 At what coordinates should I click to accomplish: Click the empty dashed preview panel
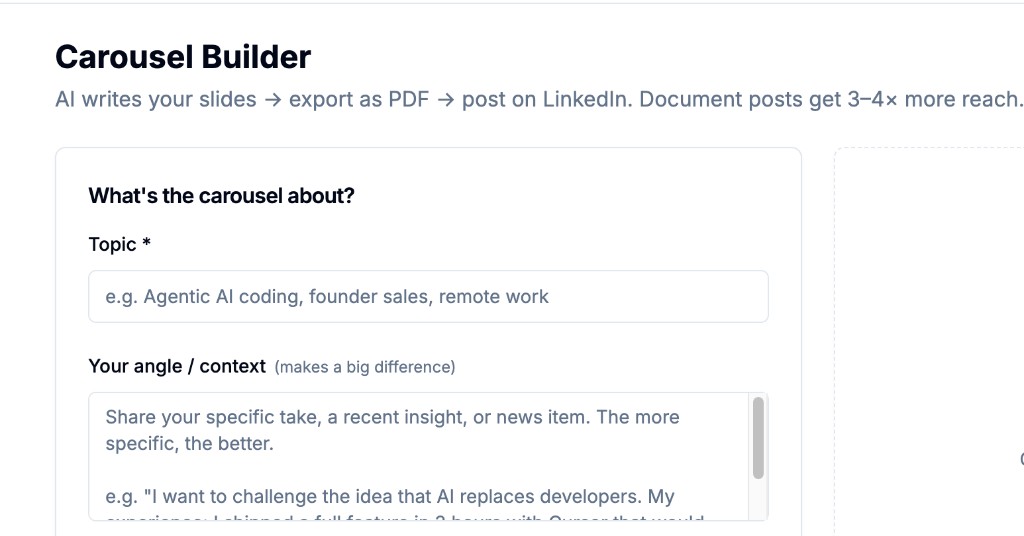[930, 340]
